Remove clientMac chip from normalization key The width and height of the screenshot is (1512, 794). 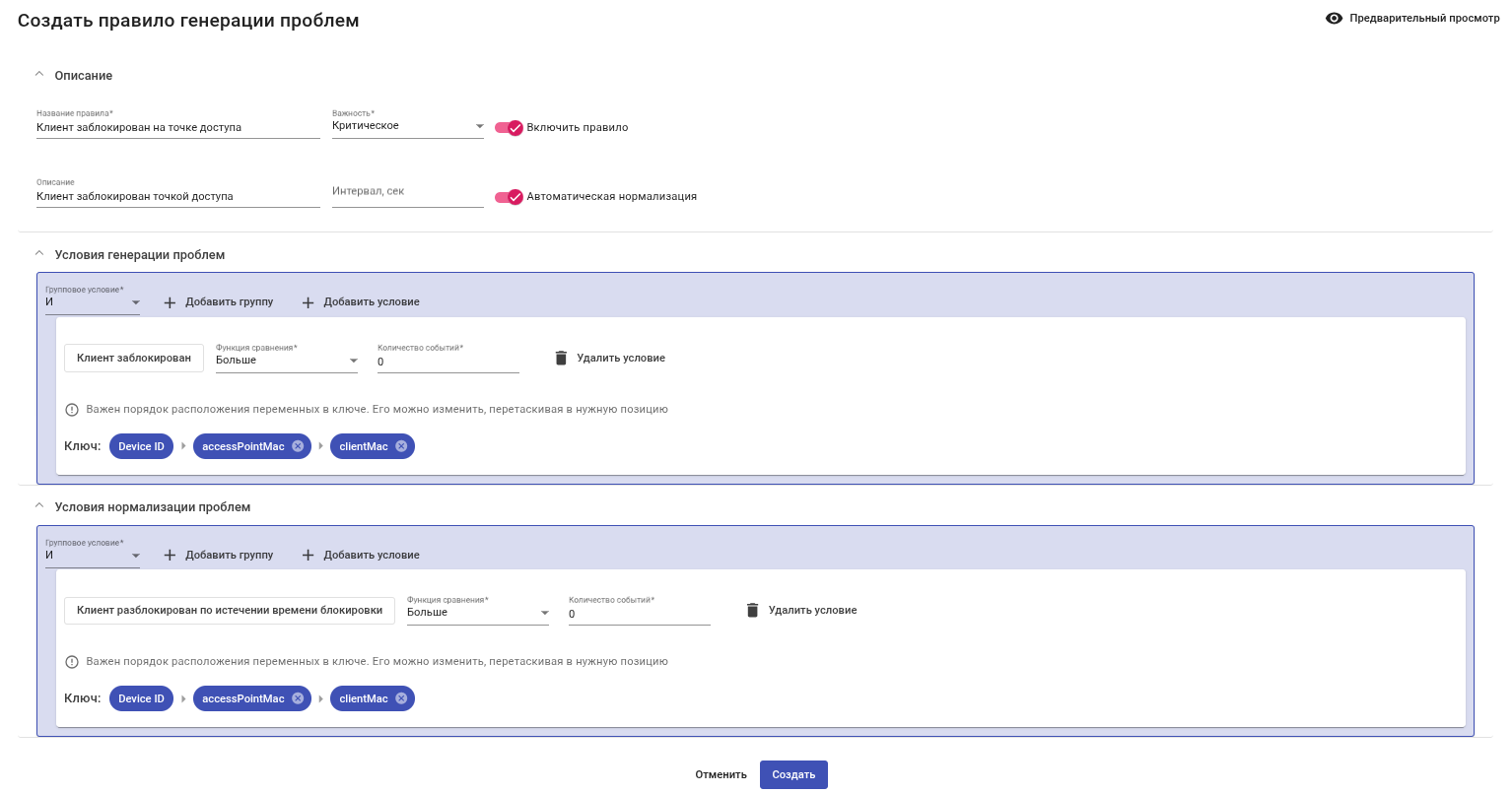point(401,698)
